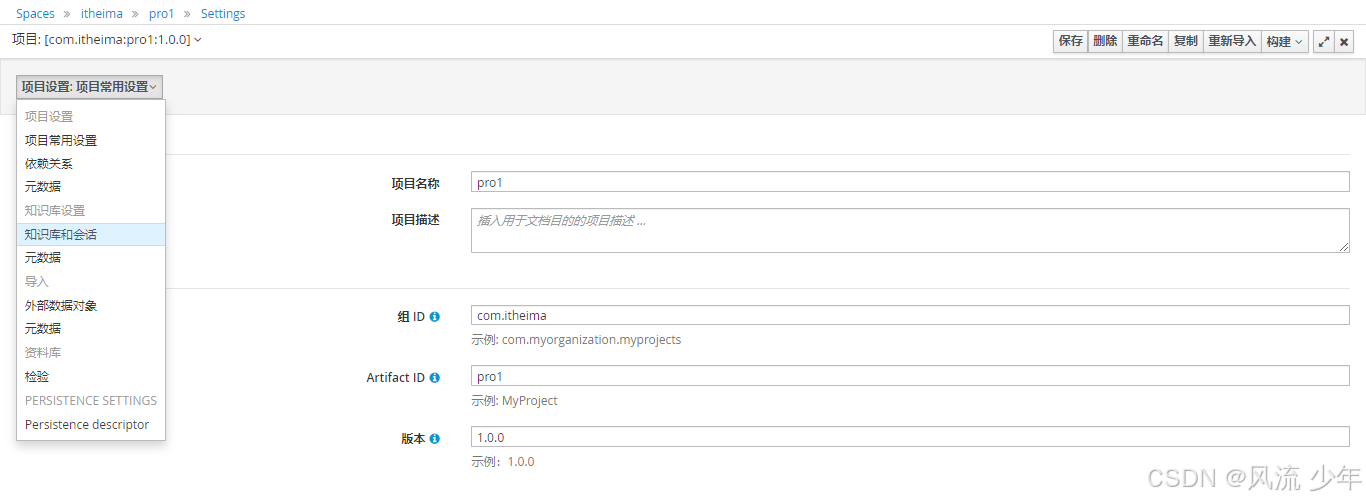The width and height of the screenshot is (1366, 501).
Task: Go to Spaces breadcrumb link
Action: point(36,14)
